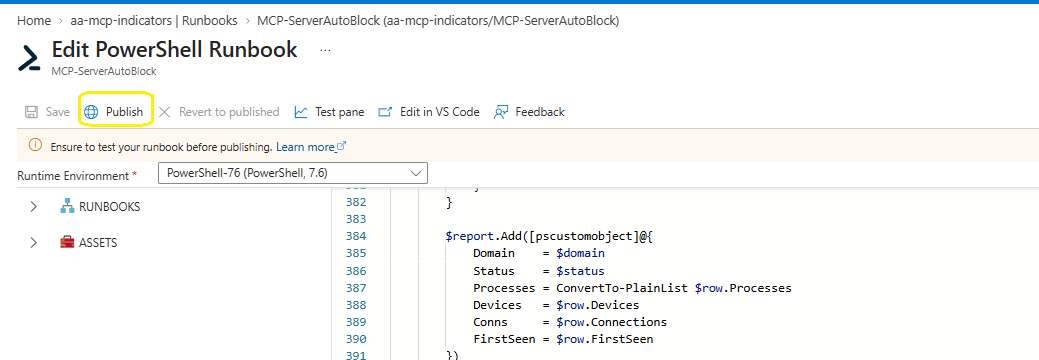Expand the RUNBOOKS tree node chevron
Screen dimensions: 1039x360
(34, 207)
